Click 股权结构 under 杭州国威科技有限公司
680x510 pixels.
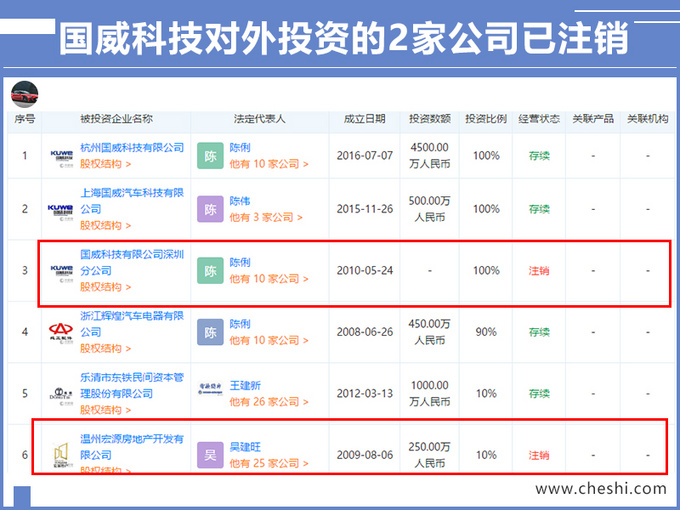pyautogui.click(x=105, y=164)
